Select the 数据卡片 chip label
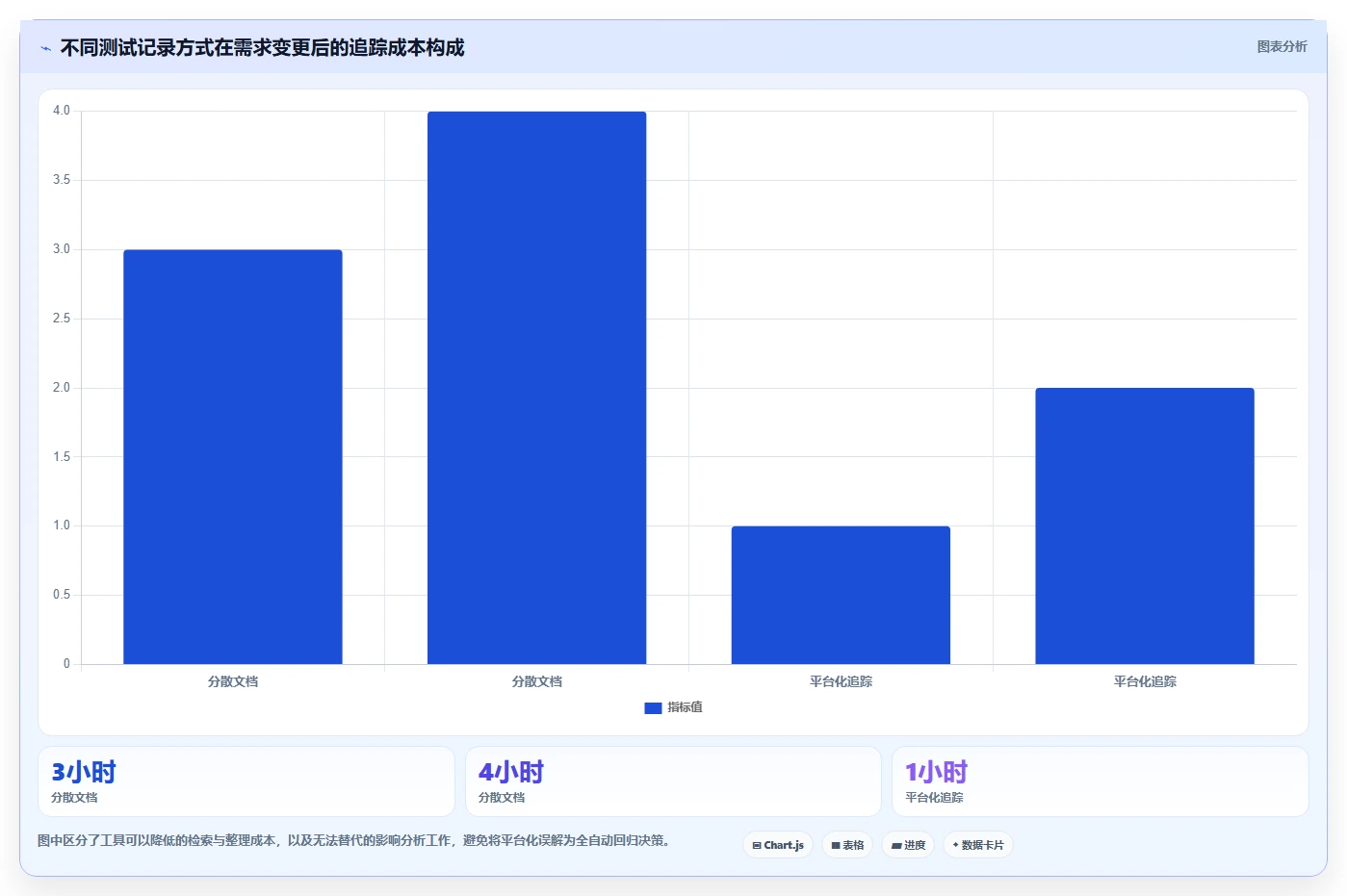 (982, 845)
